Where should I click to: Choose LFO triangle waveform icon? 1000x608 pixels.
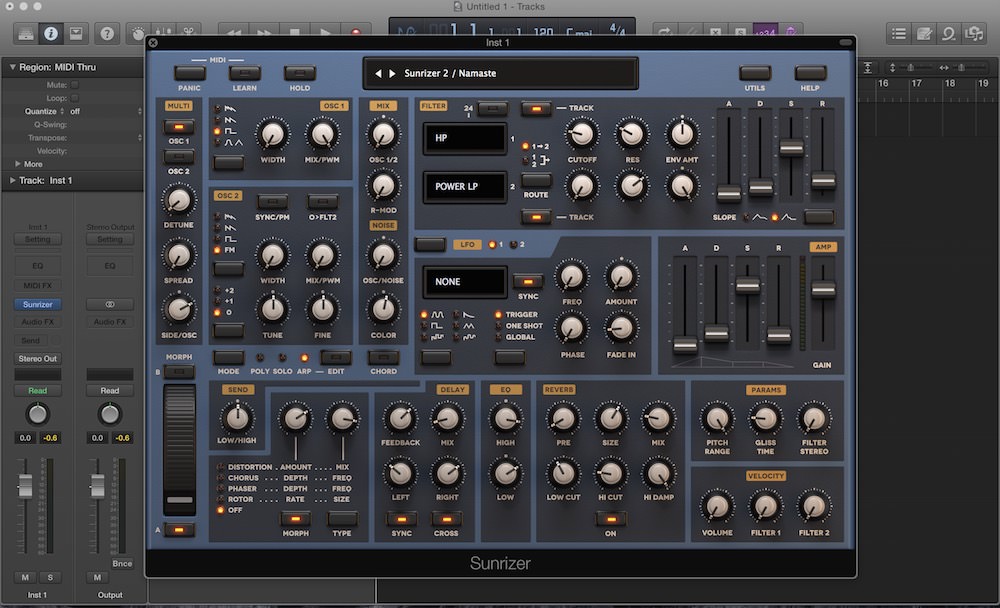click(x=469, y=326)
